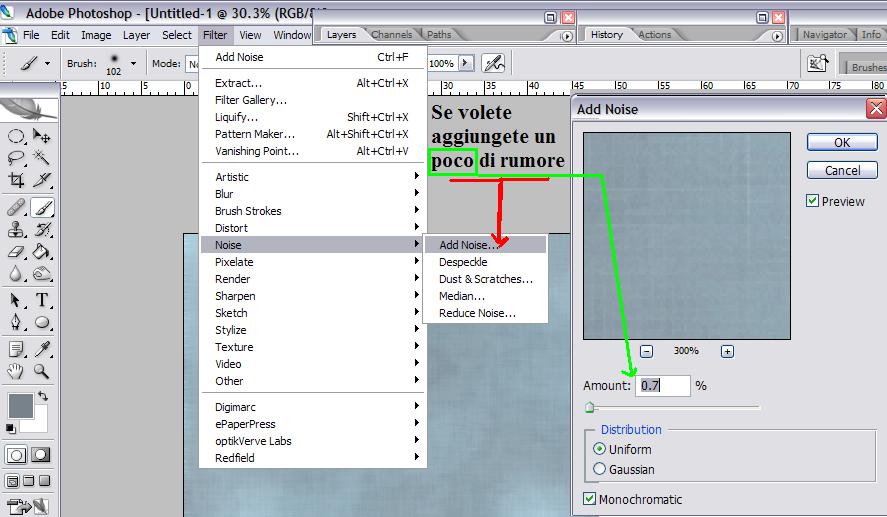Choose Add Noise... from Noise submenu
Screen dimensions: 887x517
click(x=485, y=244)
